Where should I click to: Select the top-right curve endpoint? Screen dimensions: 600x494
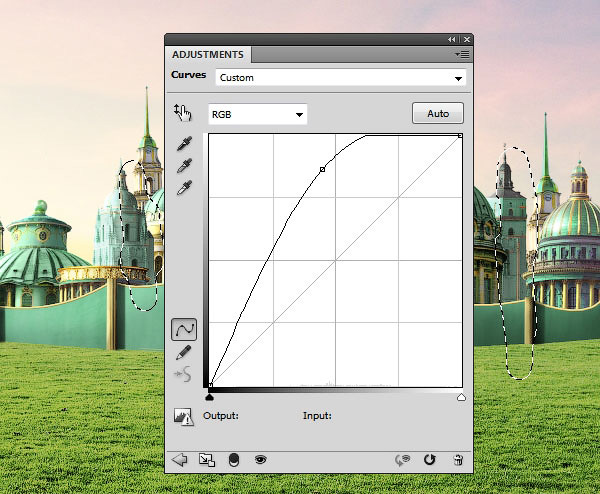460,135
